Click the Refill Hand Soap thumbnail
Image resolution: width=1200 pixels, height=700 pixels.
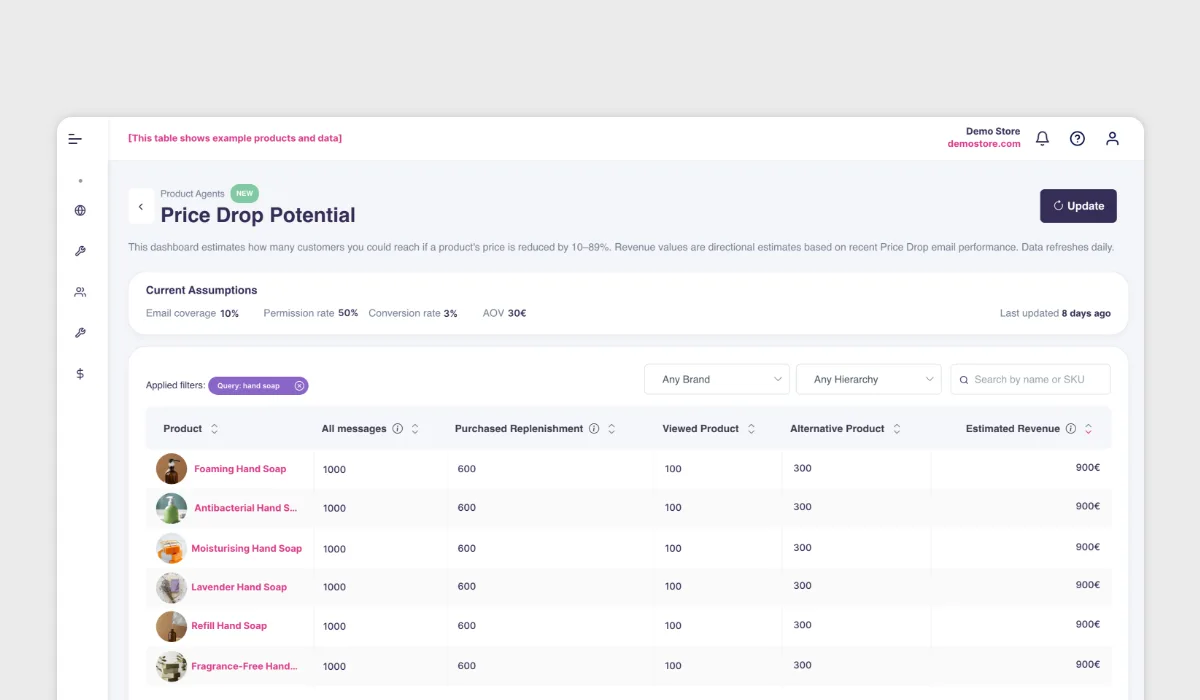coord(172,626)
